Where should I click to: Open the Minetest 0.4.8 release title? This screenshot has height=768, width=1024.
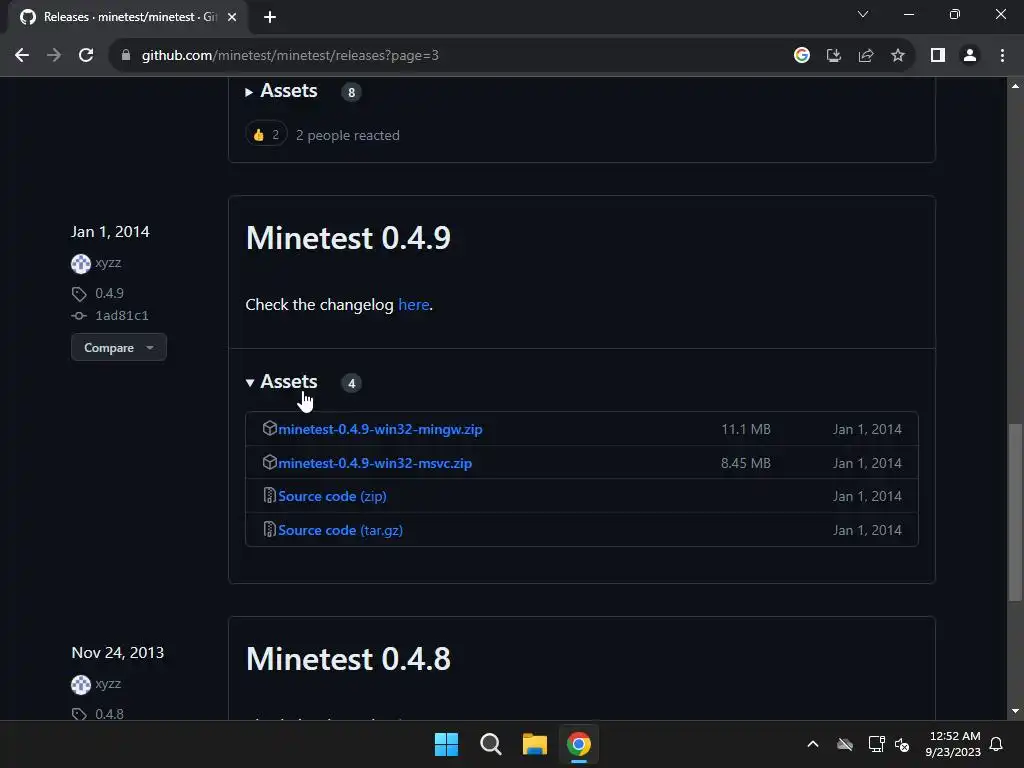pos(348,659)
